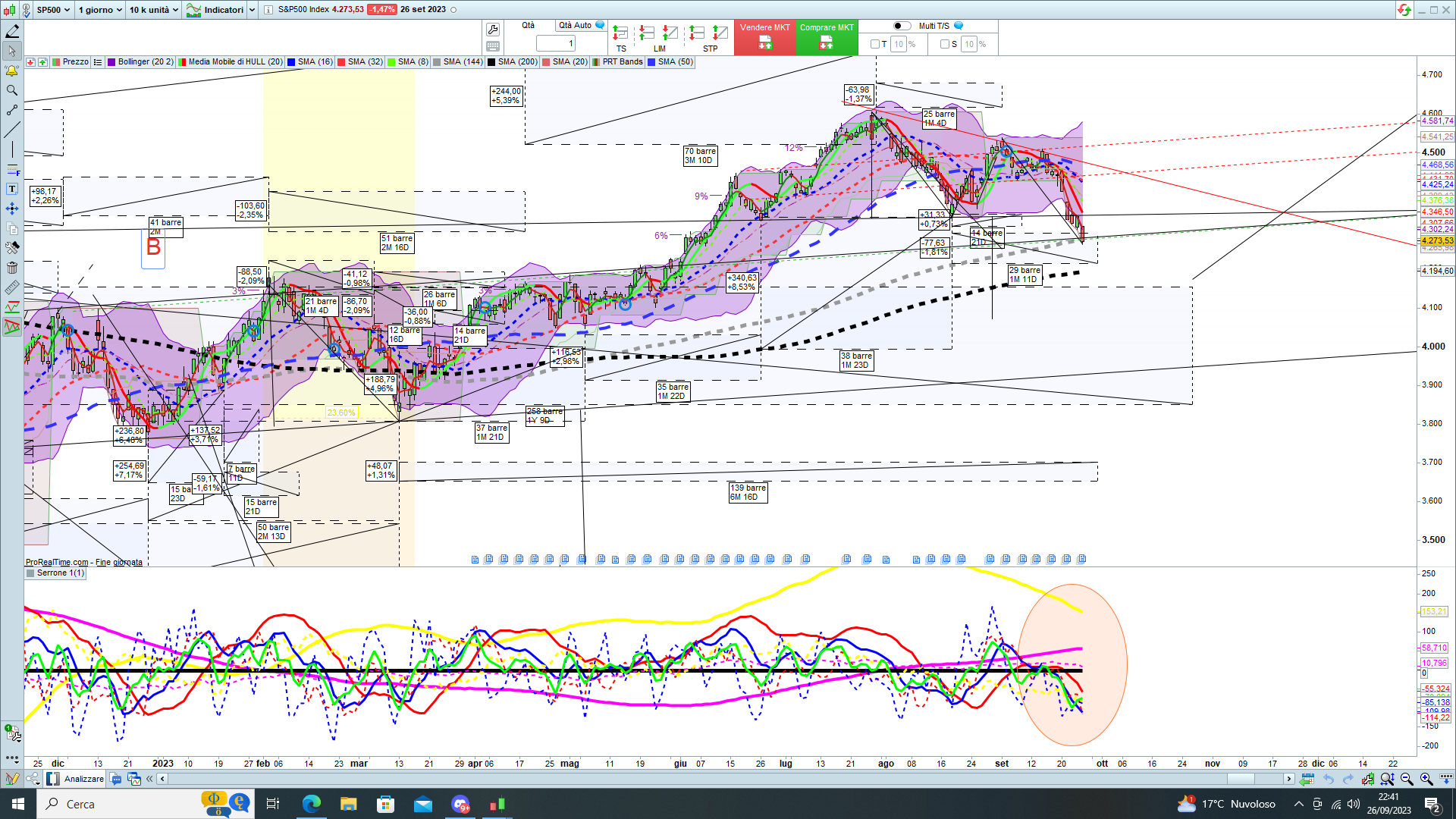Select the SMA (200) indicator tab

pyautogui.click(x=513, y=62)
